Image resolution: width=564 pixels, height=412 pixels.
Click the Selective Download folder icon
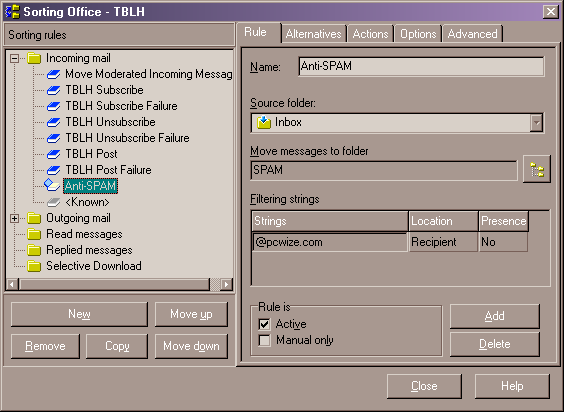pos(34,266)
